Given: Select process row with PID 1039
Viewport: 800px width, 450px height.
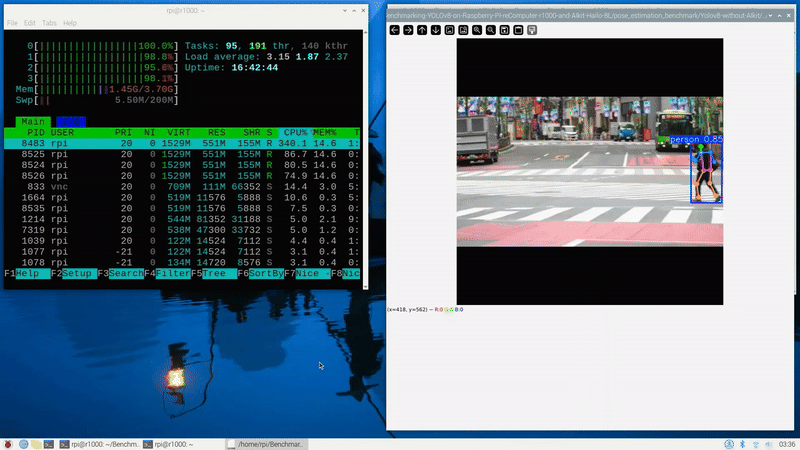Looking at the screenshot, I should (182, 241).
